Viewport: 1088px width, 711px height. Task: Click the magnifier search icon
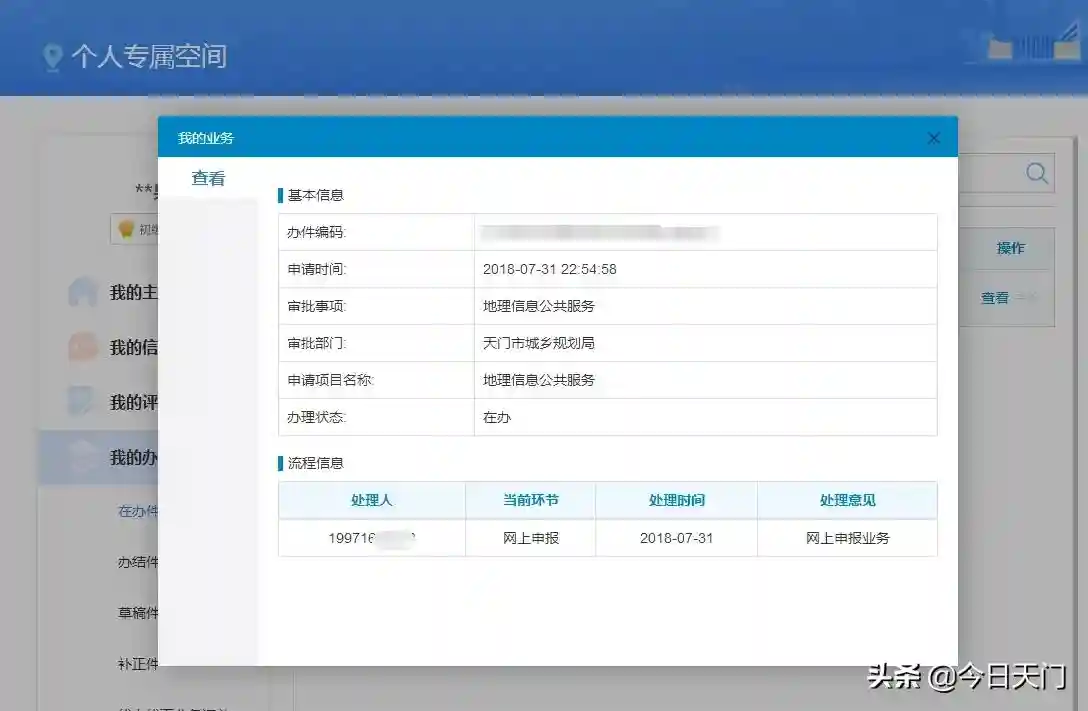(1037, 173)
